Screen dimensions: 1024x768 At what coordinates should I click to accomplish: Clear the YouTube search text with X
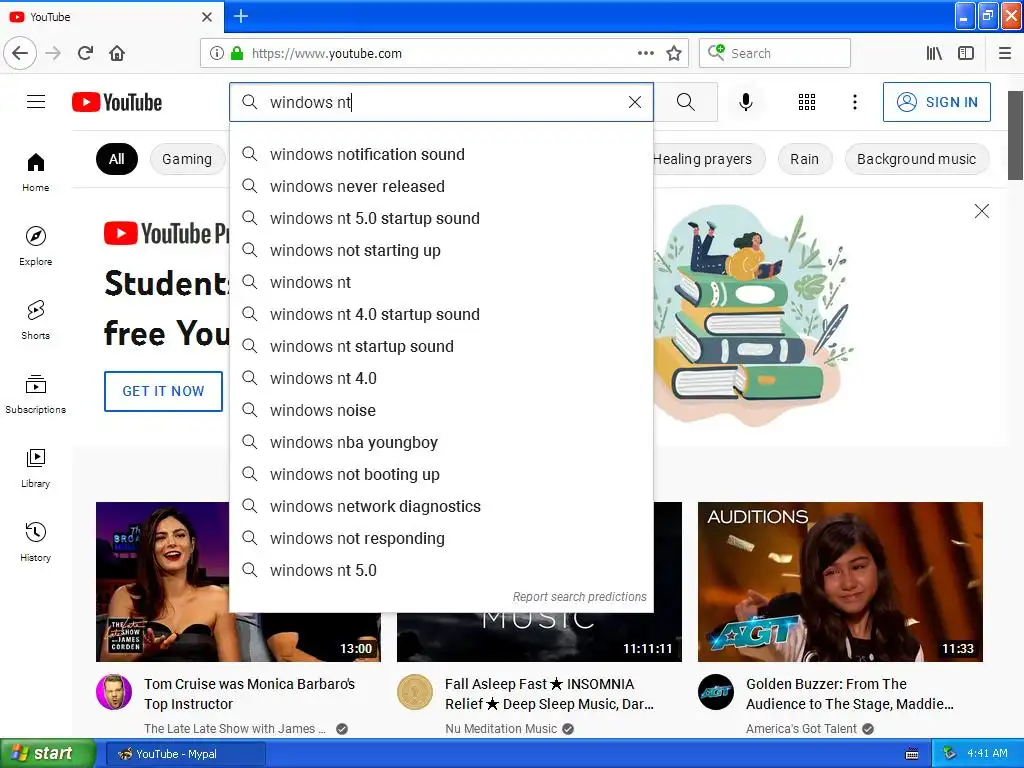[x=635, y=102]
